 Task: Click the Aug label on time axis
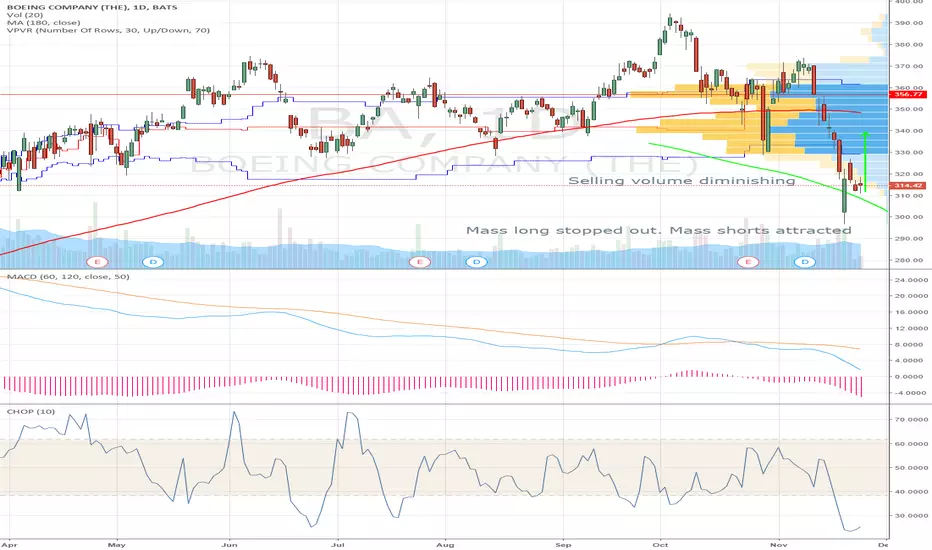pyautogui.click(x=445, y=544)
